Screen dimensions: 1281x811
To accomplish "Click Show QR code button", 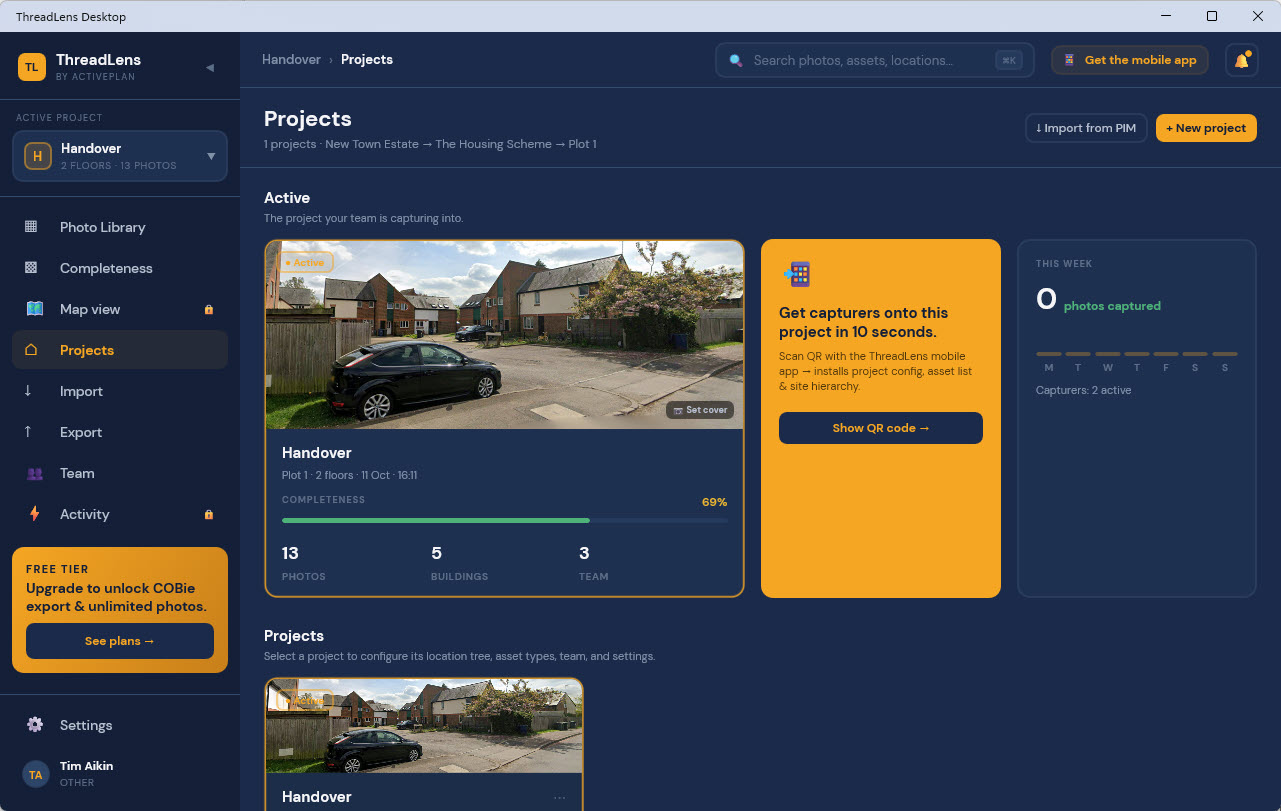I will pyautogui.click(x=881, y=428).
